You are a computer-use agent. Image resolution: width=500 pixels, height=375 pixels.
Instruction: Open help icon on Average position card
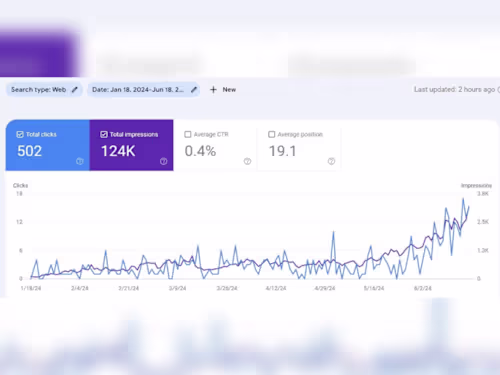331,161
